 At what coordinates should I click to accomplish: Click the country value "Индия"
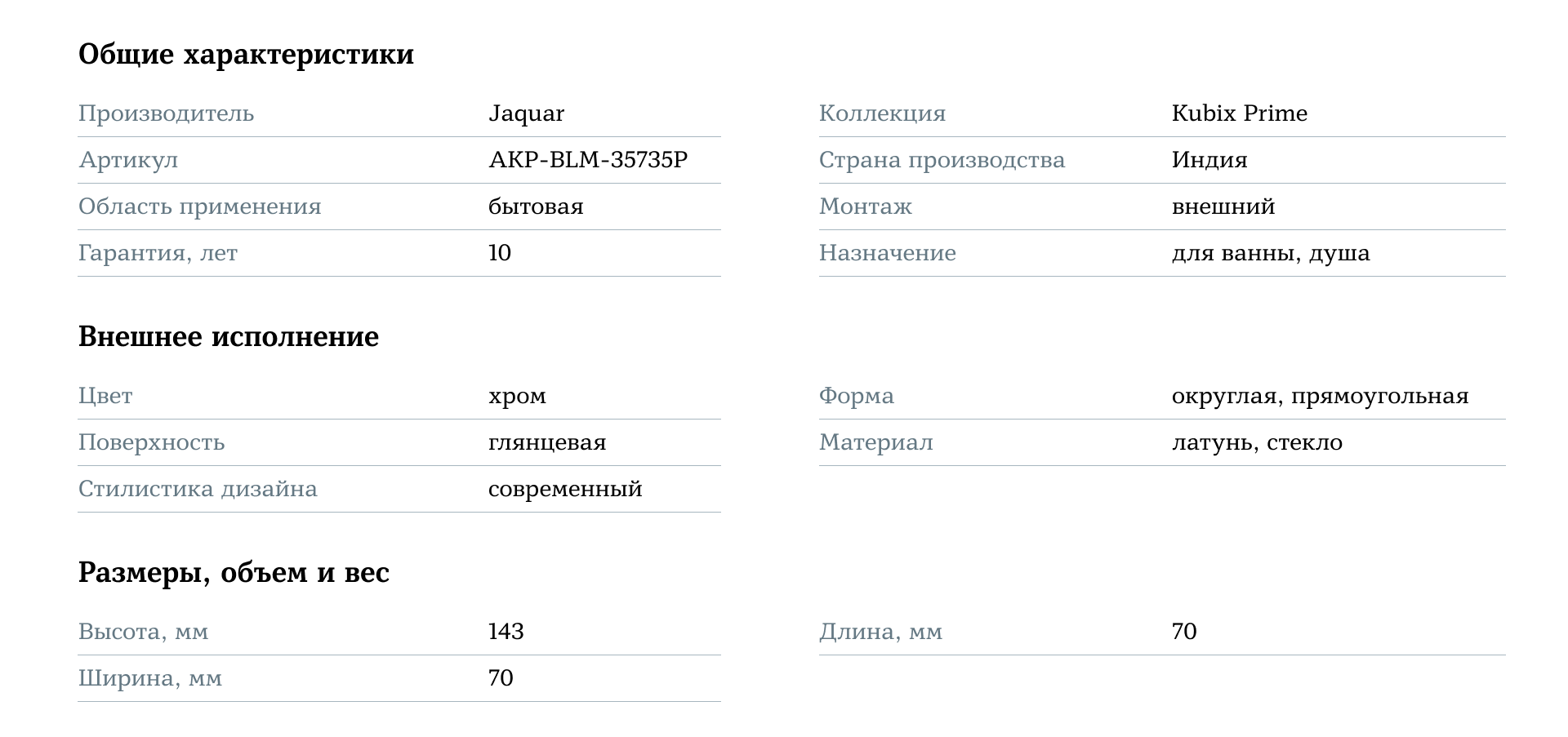[1209, 160]
